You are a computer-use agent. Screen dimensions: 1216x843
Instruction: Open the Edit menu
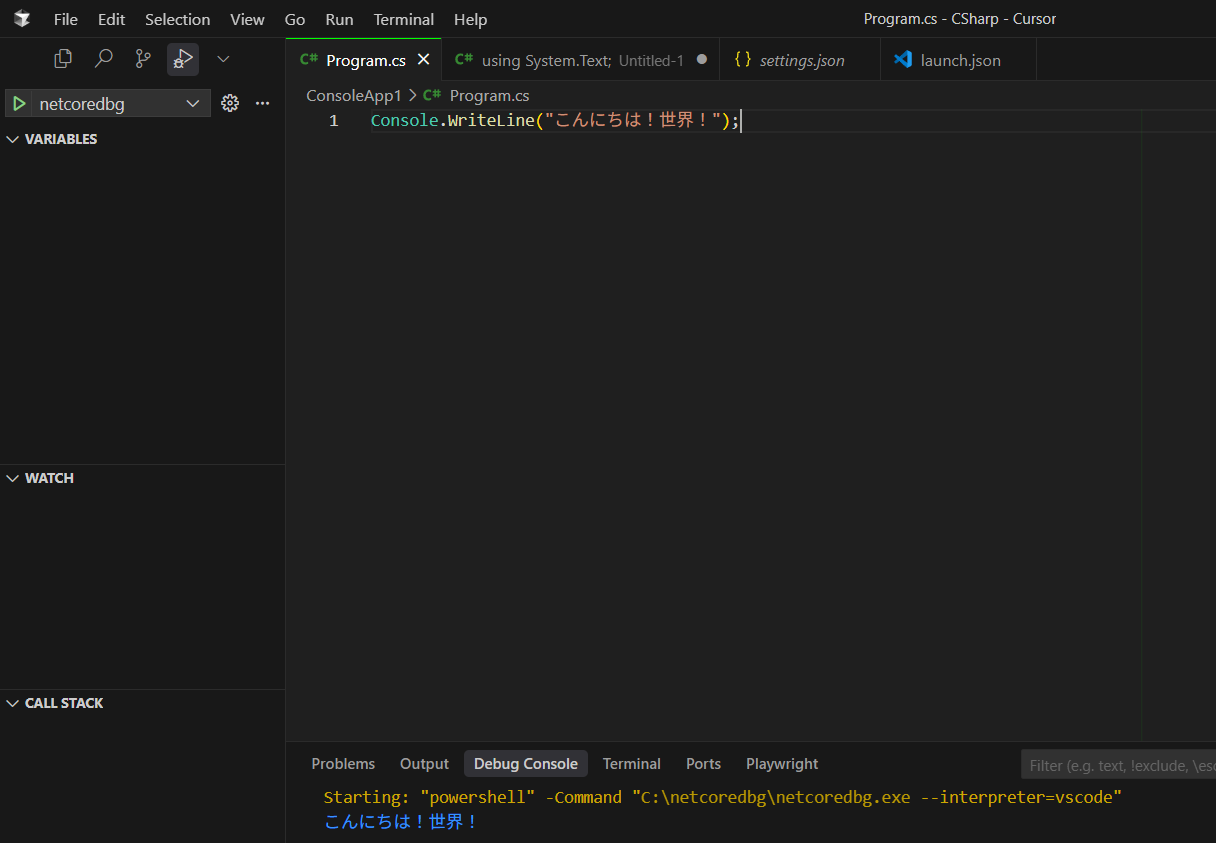click(111, 19)
